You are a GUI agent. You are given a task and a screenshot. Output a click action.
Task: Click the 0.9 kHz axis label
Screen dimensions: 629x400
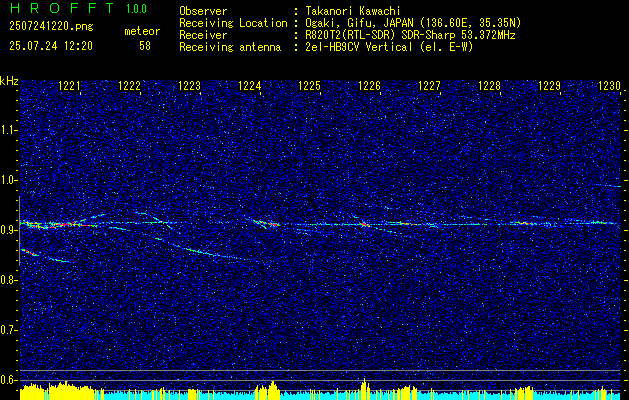9,230
